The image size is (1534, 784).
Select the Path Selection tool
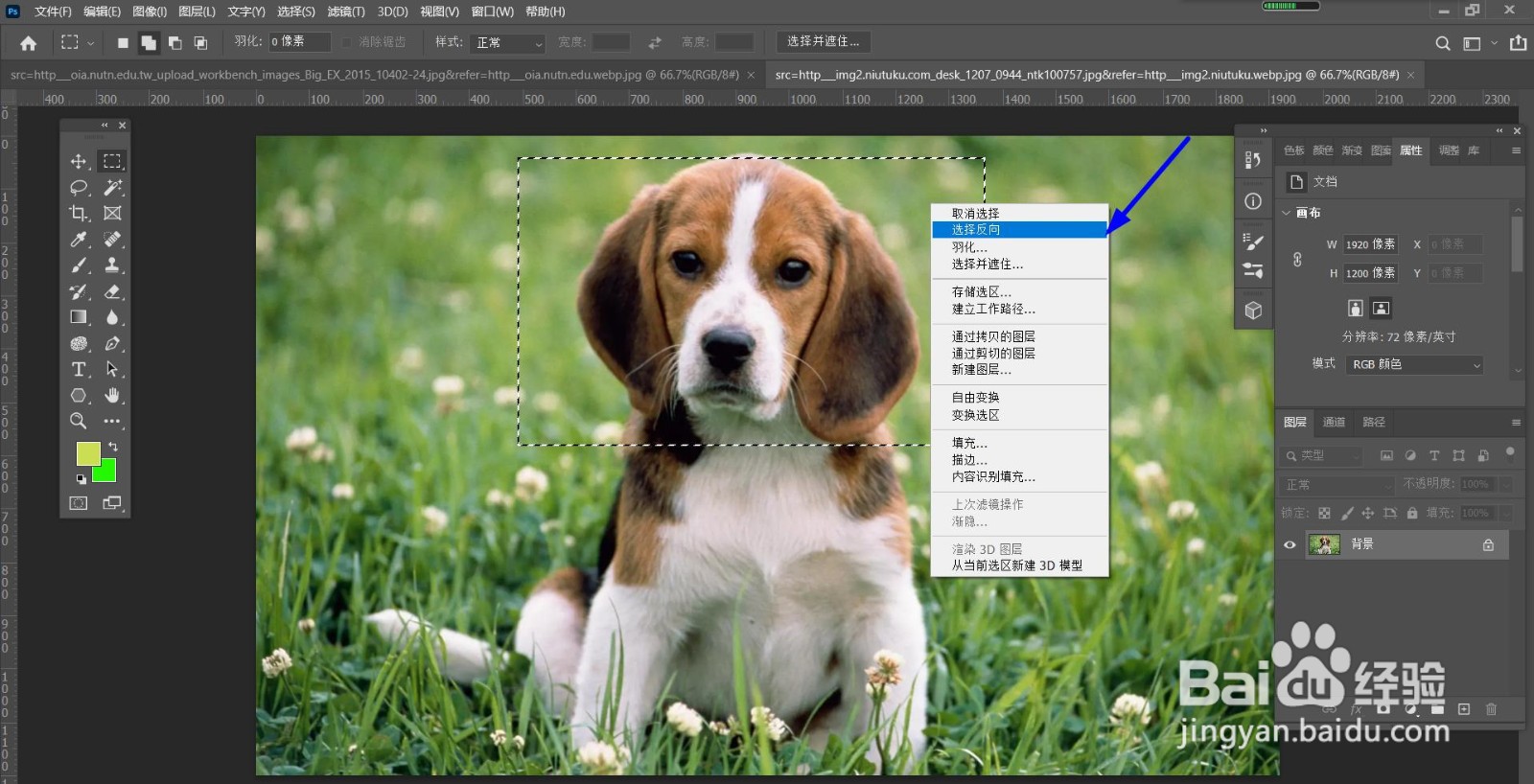tap(112, 369)
